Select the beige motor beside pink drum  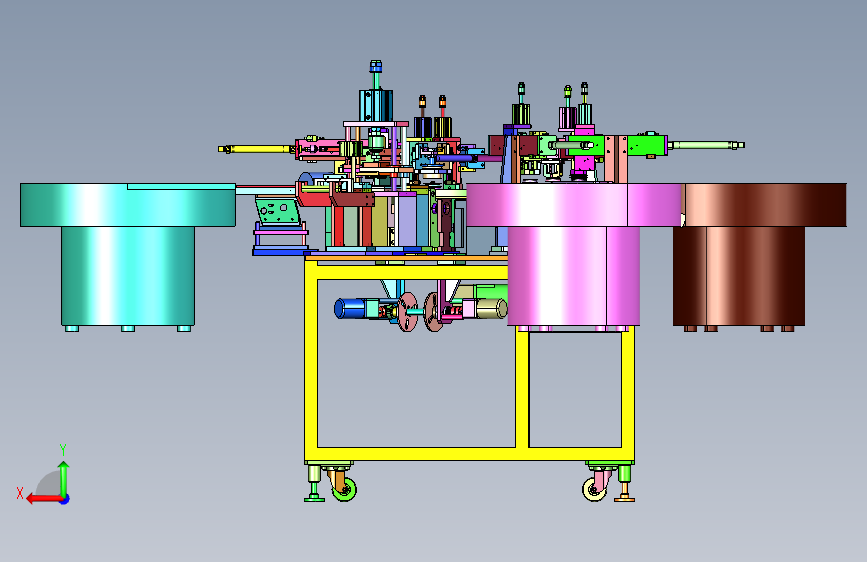[x=491, y=308]
